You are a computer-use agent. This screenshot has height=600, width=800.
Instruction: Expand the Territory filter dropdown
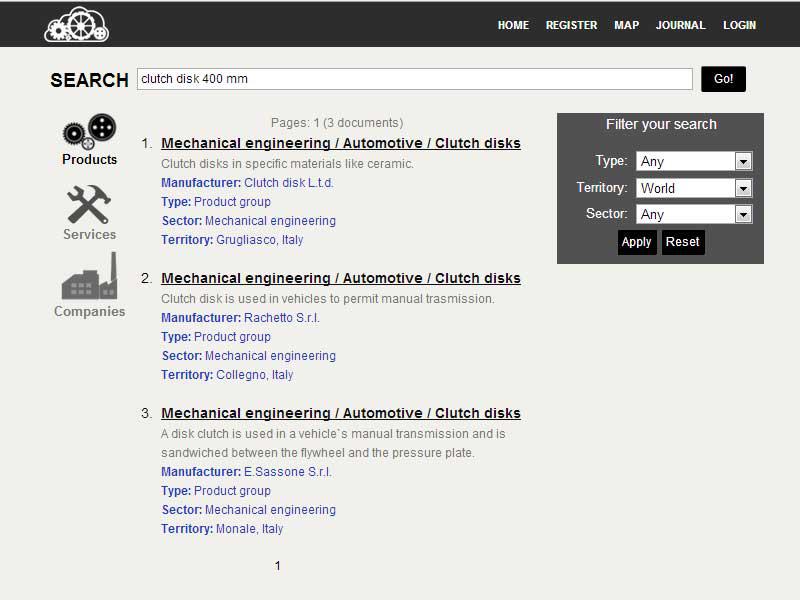(694, 188)
